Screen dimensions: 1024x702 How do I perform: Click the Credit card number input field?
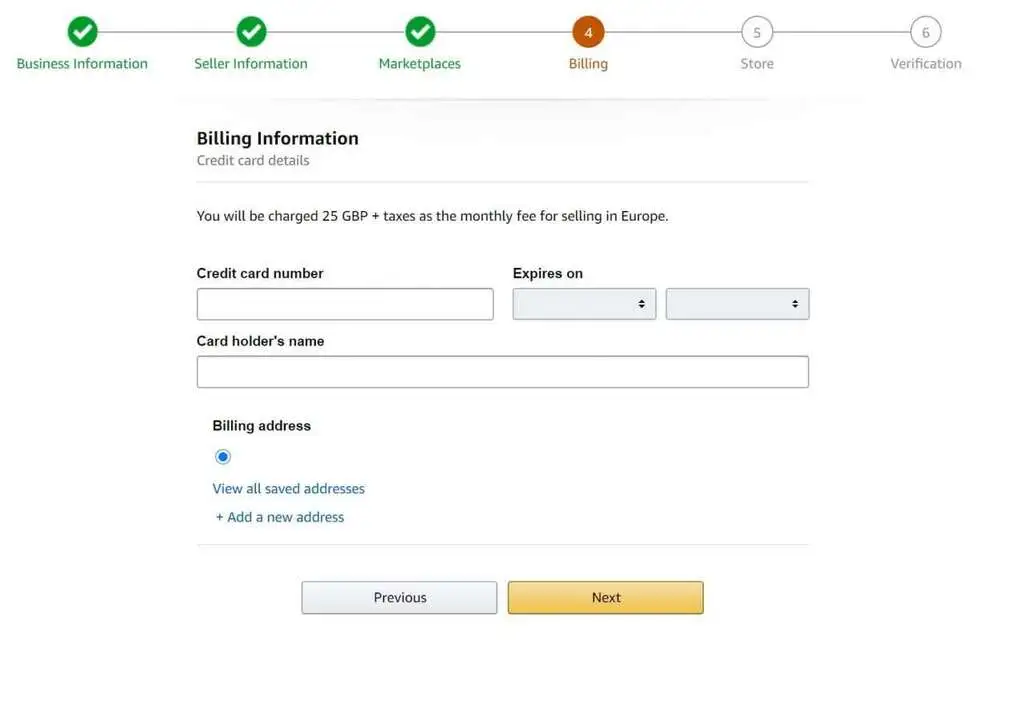coord(345,303)
